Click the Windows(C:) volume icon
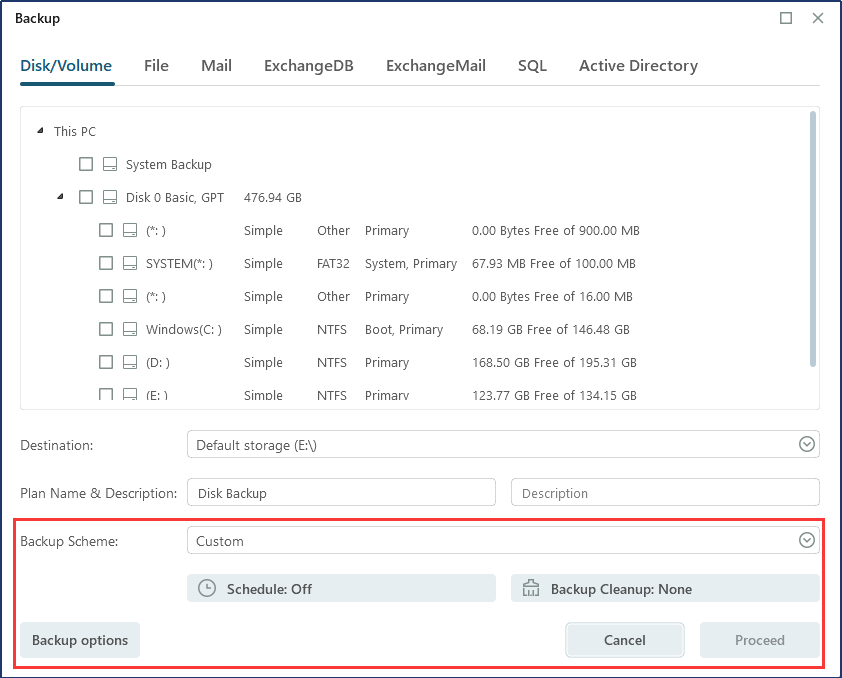The height and width of the screenshot is (678, 842). coord(130,329)
